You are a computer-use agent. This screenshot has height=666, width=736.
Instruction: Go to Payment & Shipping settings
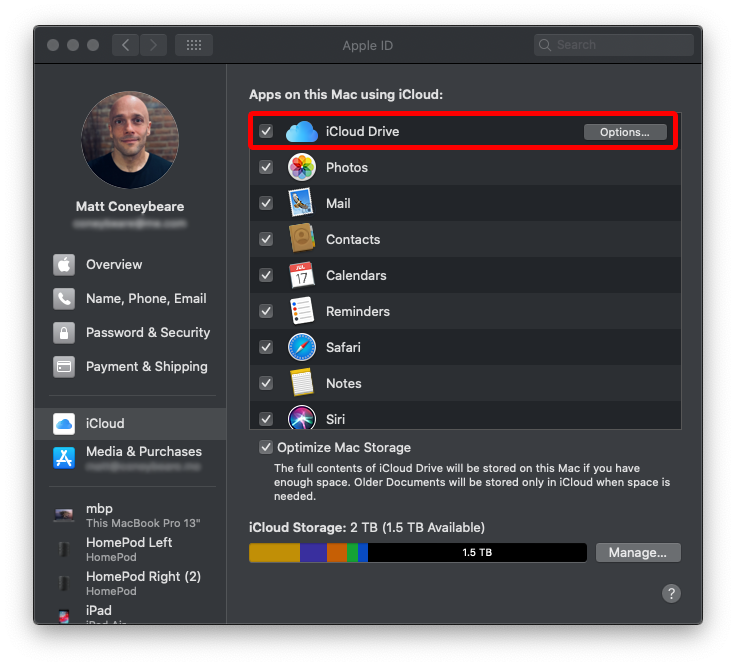click(146, 367)
